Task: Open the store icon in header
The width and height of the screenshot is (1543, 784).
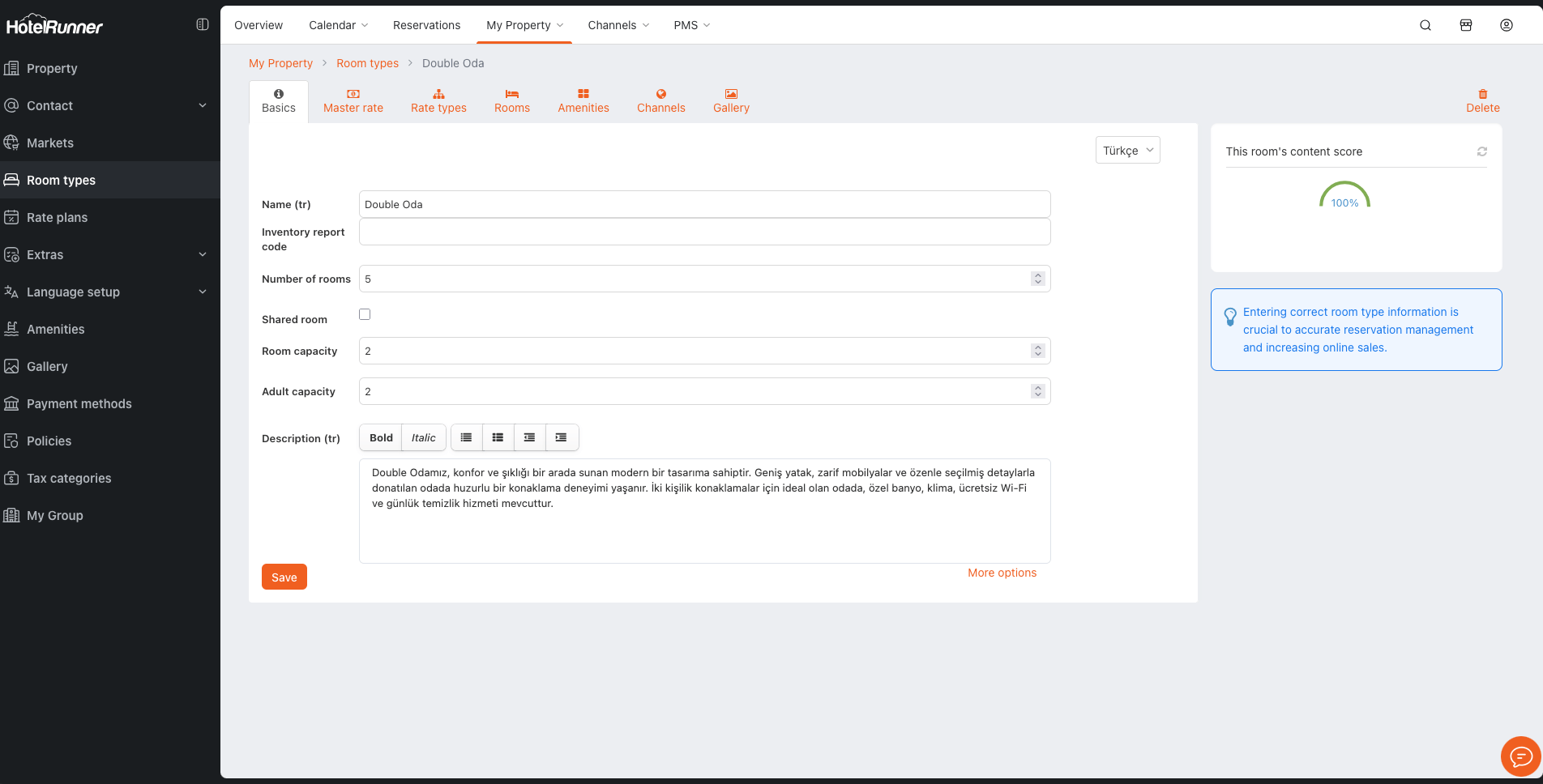Action: click(1465, 25)
